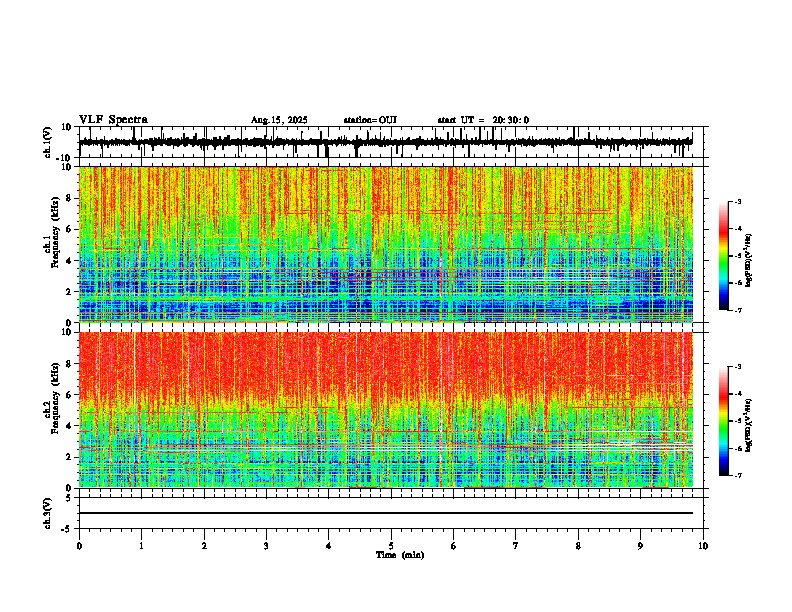792x612 pixels.
Task: Click the "Time (min)" axis label
Action: [400, 555]
